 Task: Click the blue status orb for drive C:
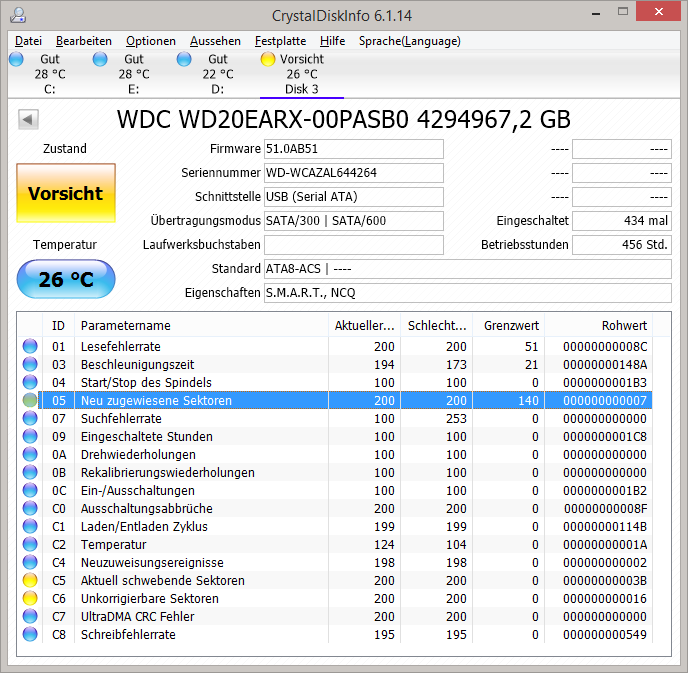16,59
